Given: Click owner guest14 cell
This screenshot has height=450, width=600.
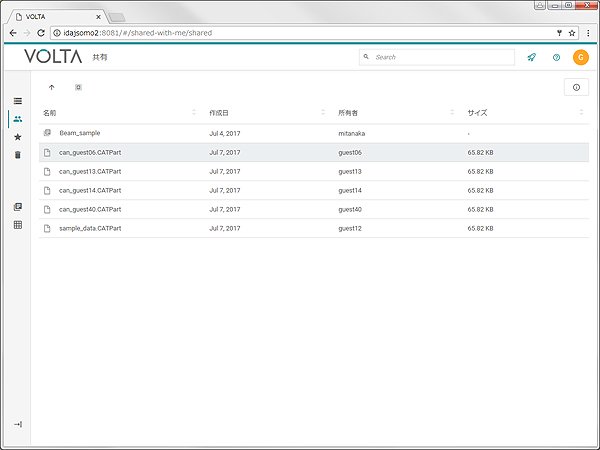Looking at the screenshot, I should pos(350,190).
